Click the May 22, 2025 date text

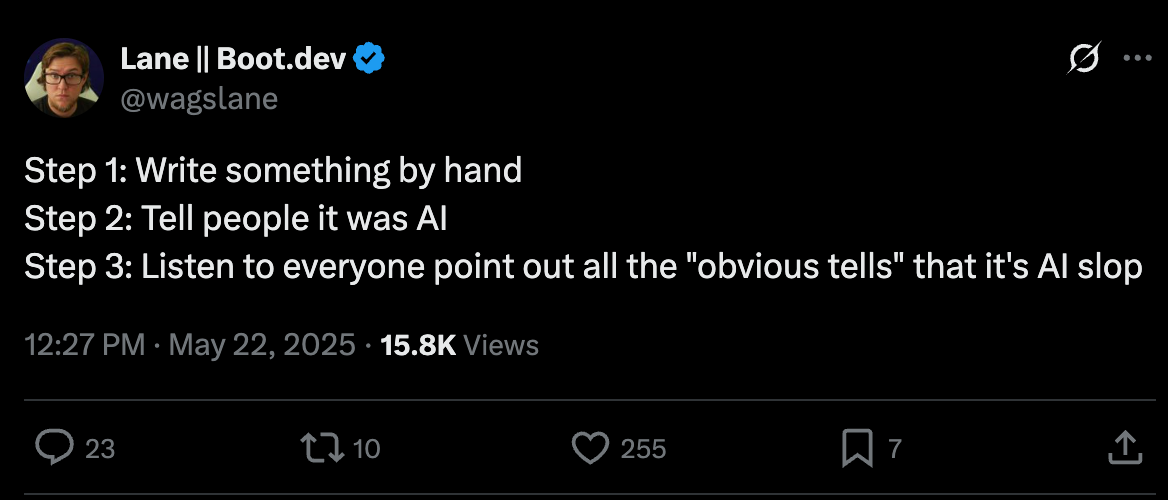[262, 346]
